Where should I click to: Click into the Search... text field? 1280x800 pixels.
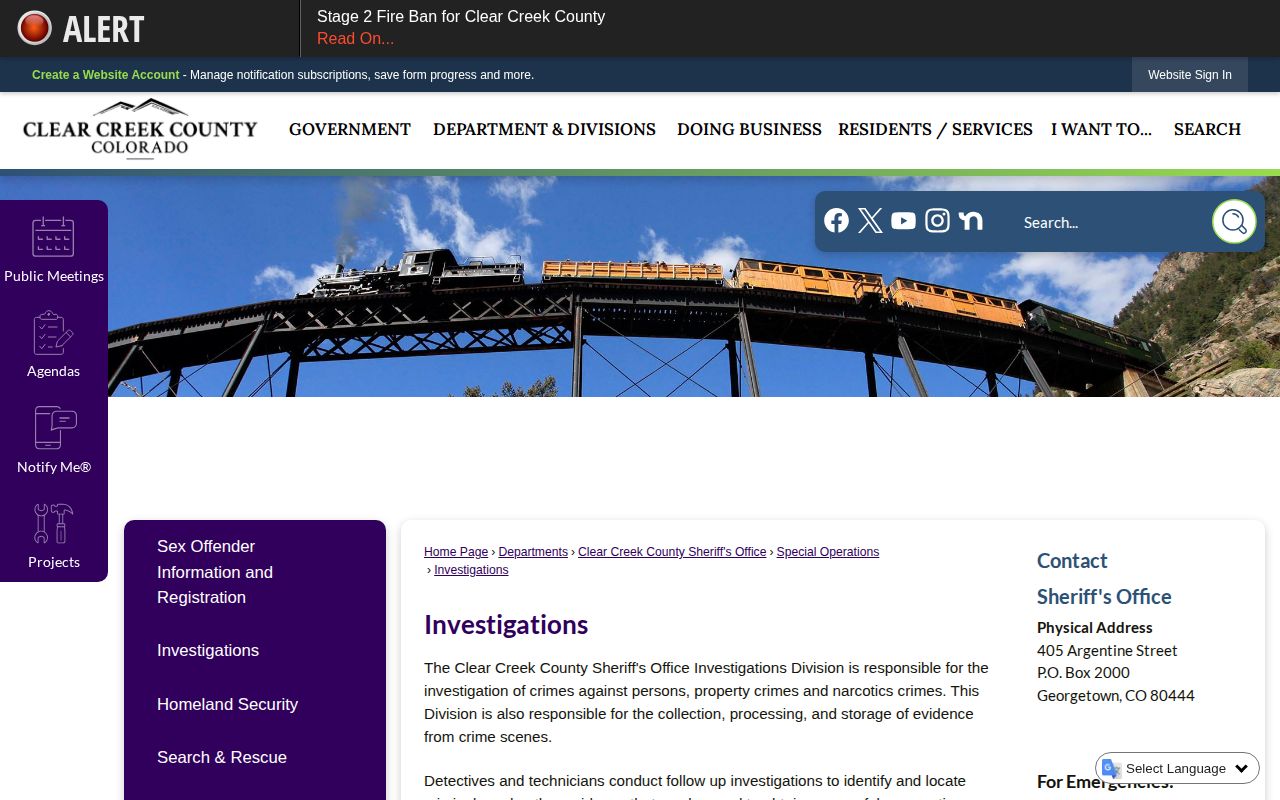tap(1110, 222)
